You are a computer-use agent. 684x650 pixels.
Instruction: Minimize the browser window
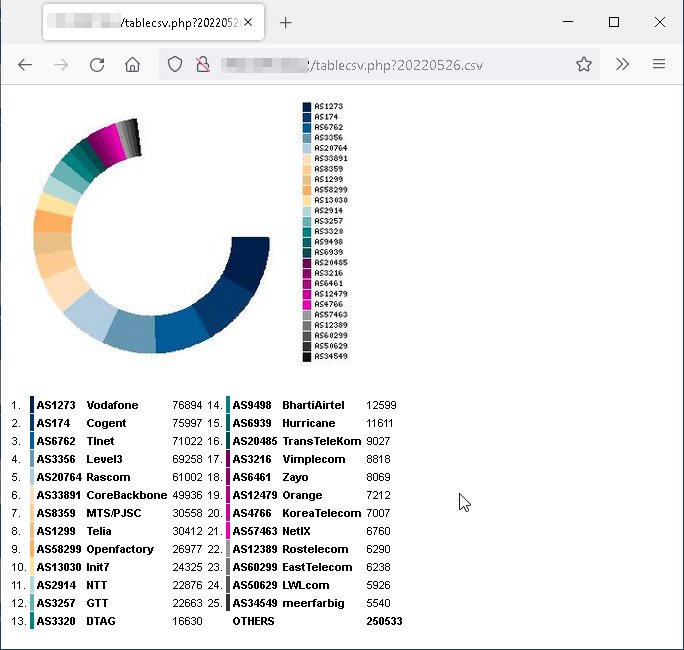point(568,22)
